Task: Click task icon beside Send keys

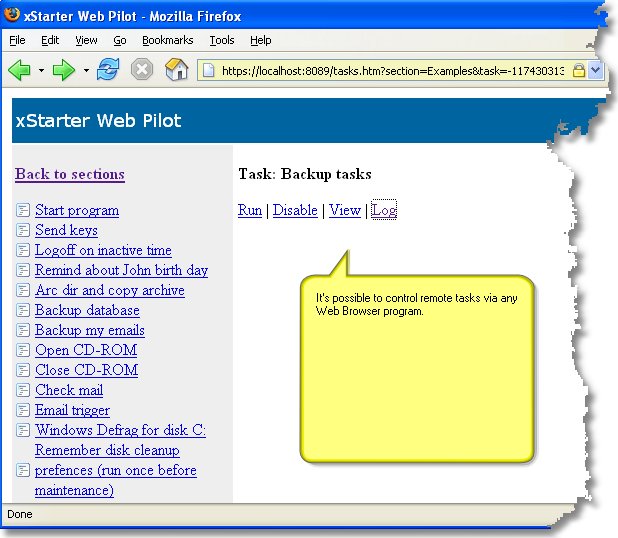Action: point(23,230)
